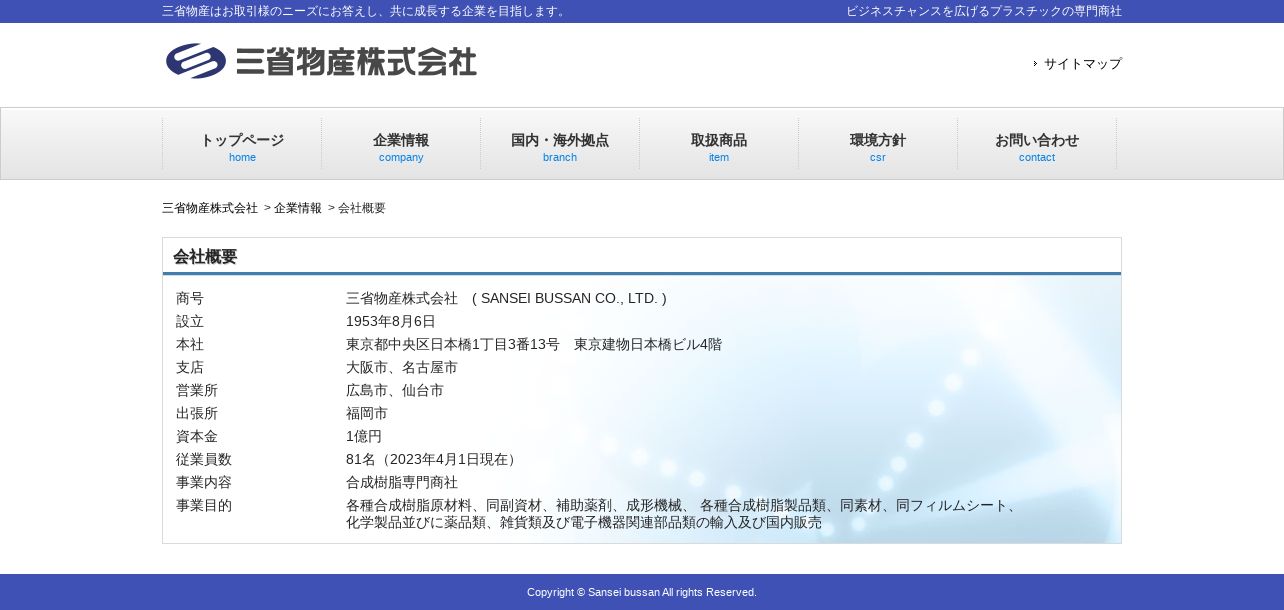
Task: Click the 事業目的 row label
Action: point(204,505)
